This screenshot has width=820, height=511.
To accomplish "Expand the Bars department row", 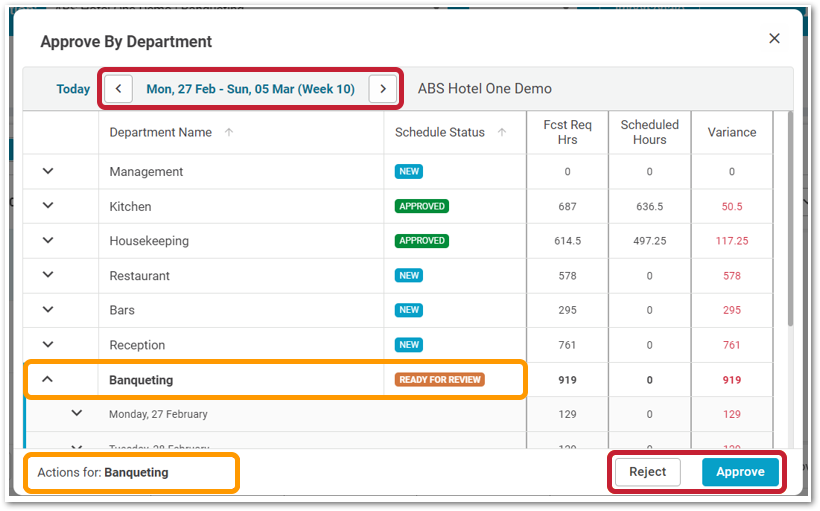I will pos(48,310).
